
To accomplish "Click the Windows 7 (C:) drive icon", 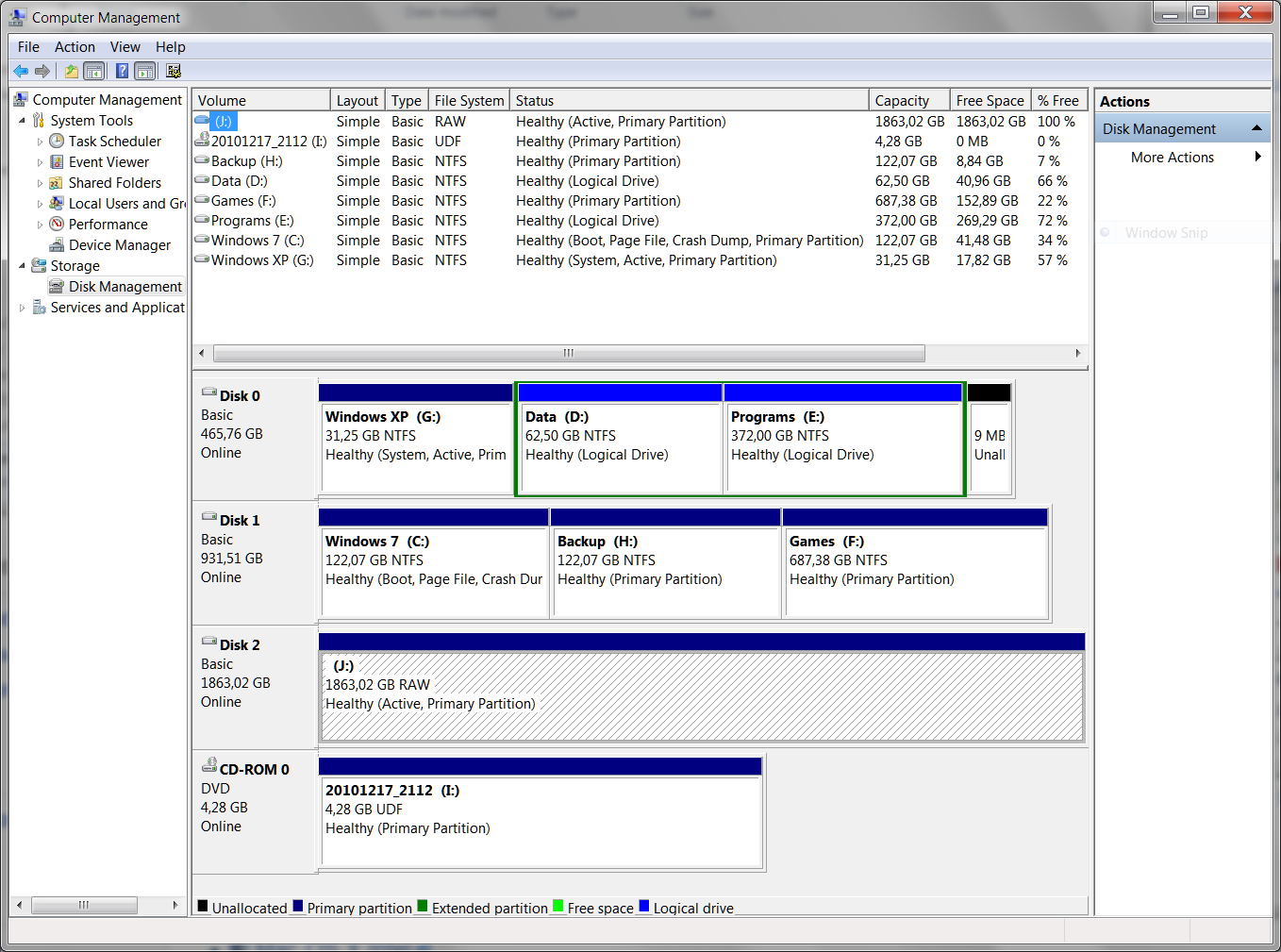I will [x=202, y=240].
